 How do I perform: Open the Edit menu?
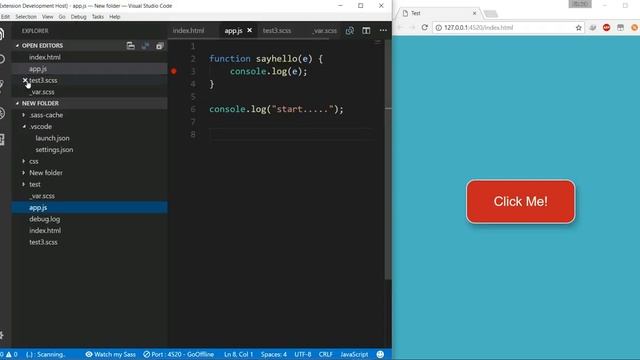(5, 17)
